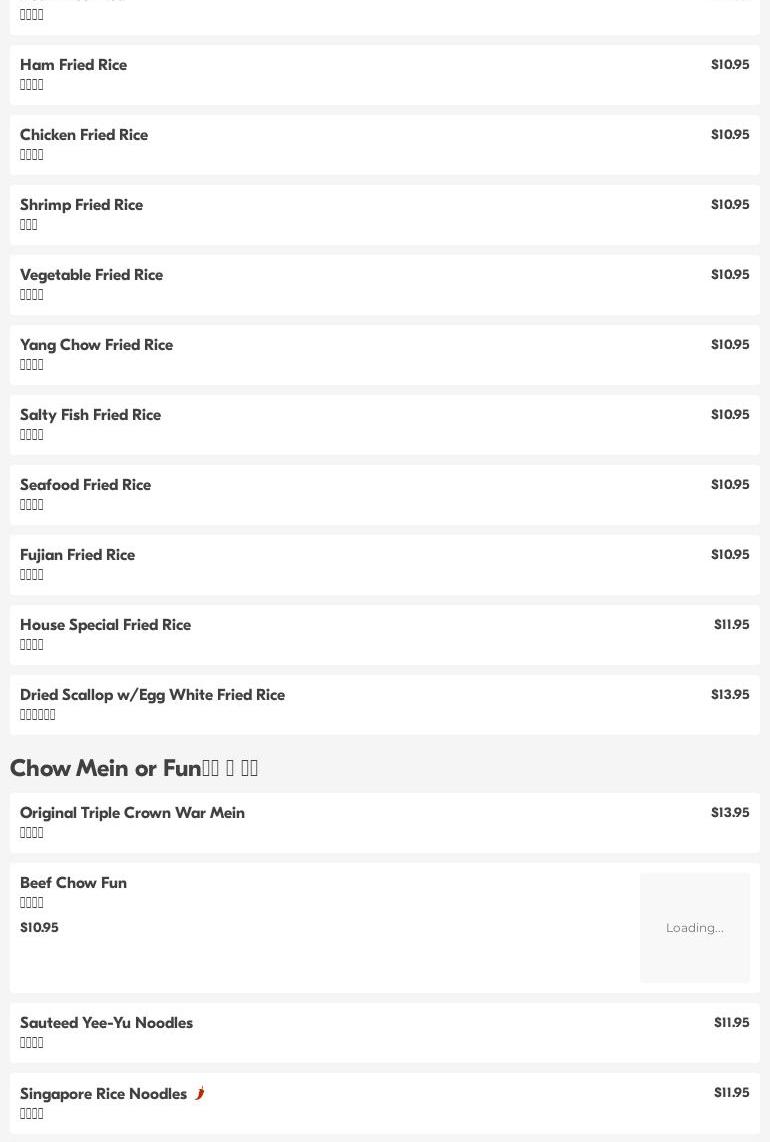The height and width of the screenshot is (1142, 770).
Task: Choose Sauteed Yee-Yu Noodles
Action: pyautogui.click(x=107, y=1023)
